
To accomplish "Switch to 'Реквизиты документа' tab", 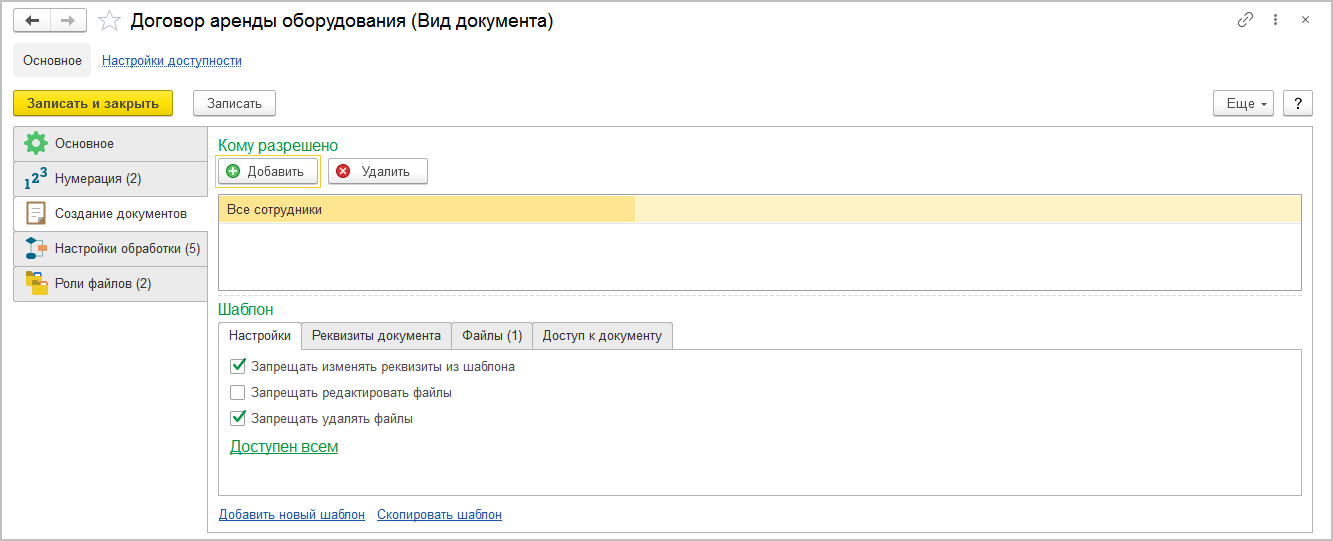I will (376, 336).
